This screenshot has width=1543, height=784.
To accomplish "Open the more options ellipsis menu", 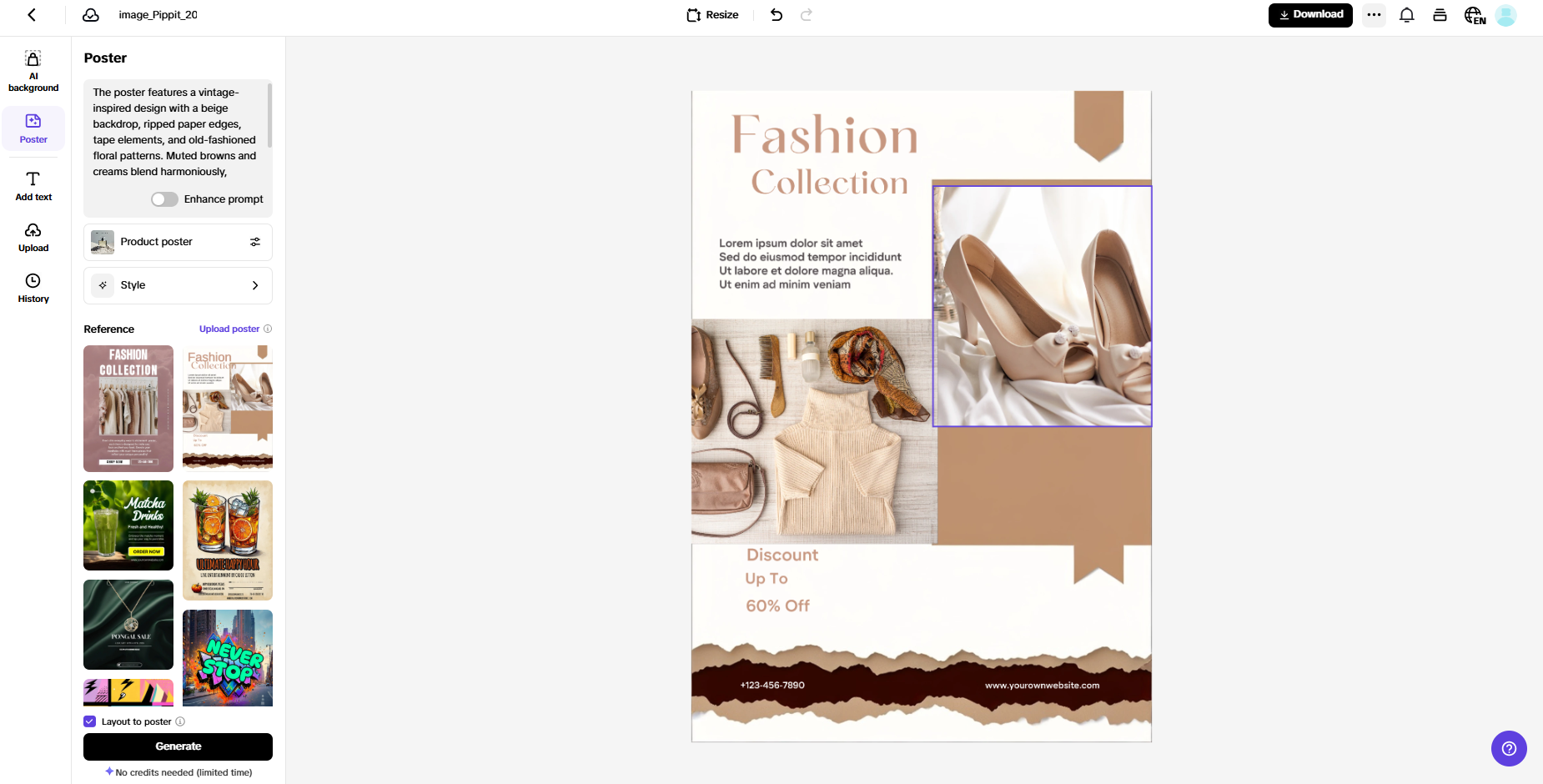I will coord(1374,15).
